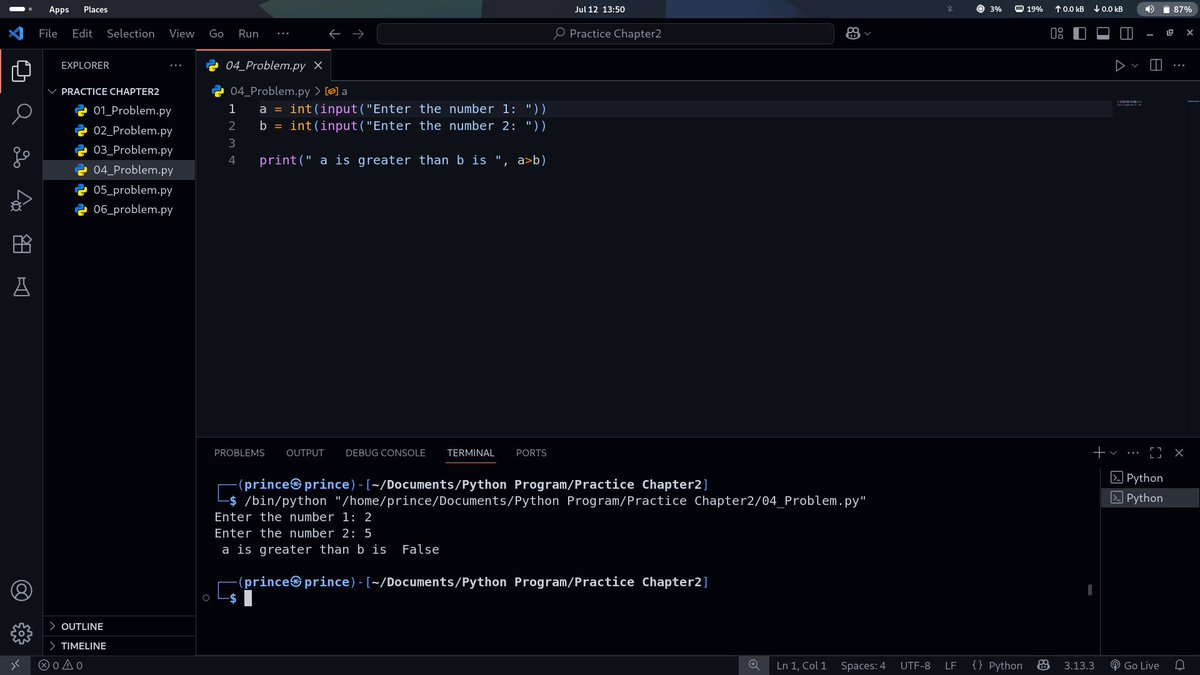Open the Manage gear icon
This screenshot has height=675, width=1200.
pyautogui.click(x=21, y=633)
